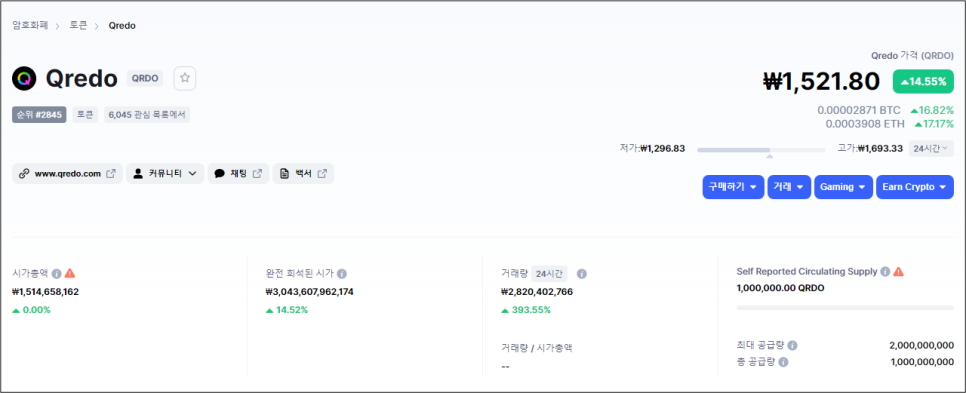Expand the Earn Crypto dropdown

click(915, 187)
